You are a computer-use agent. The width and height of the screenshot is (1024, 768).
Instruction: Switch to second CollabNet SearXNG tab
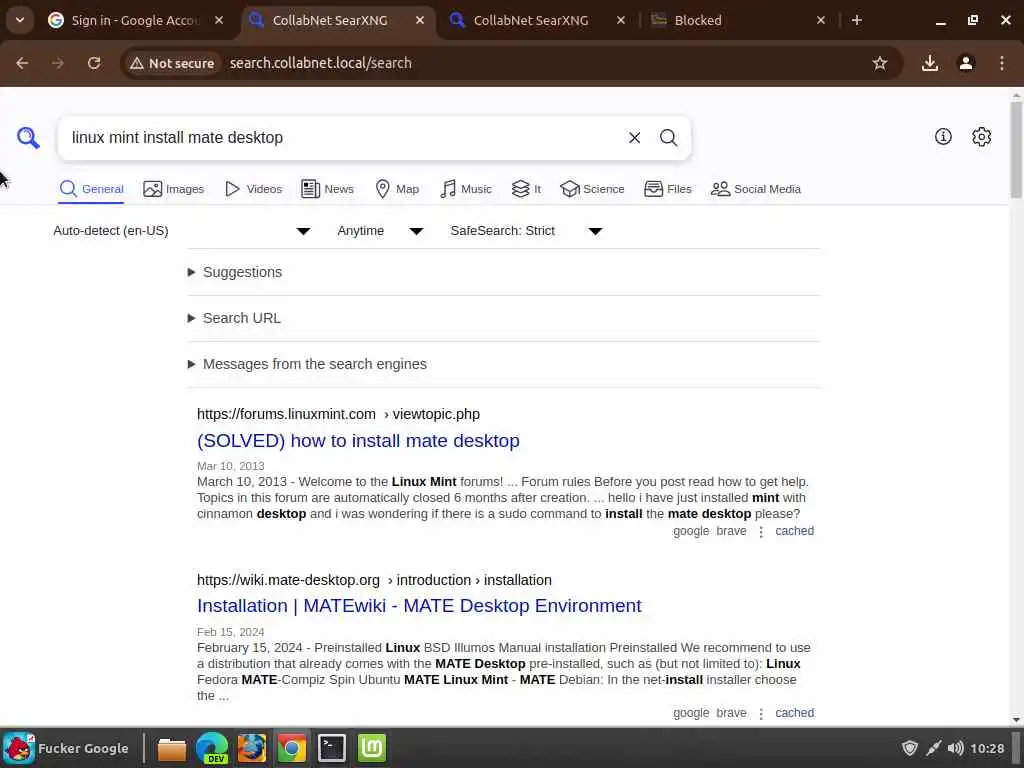[530, 20]
